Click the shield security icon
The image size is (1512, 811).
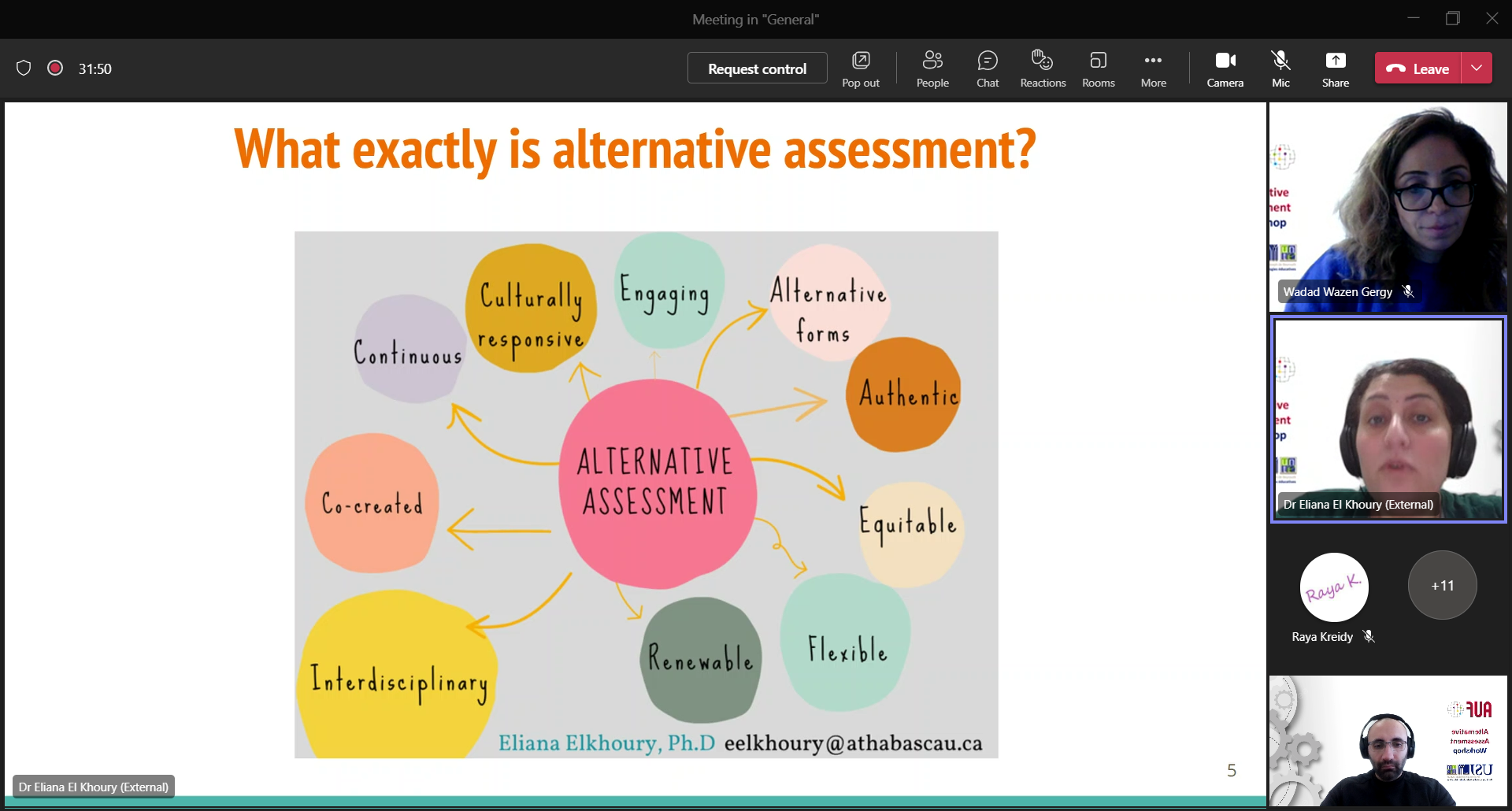pyautogui.click(x=24, y=69)
